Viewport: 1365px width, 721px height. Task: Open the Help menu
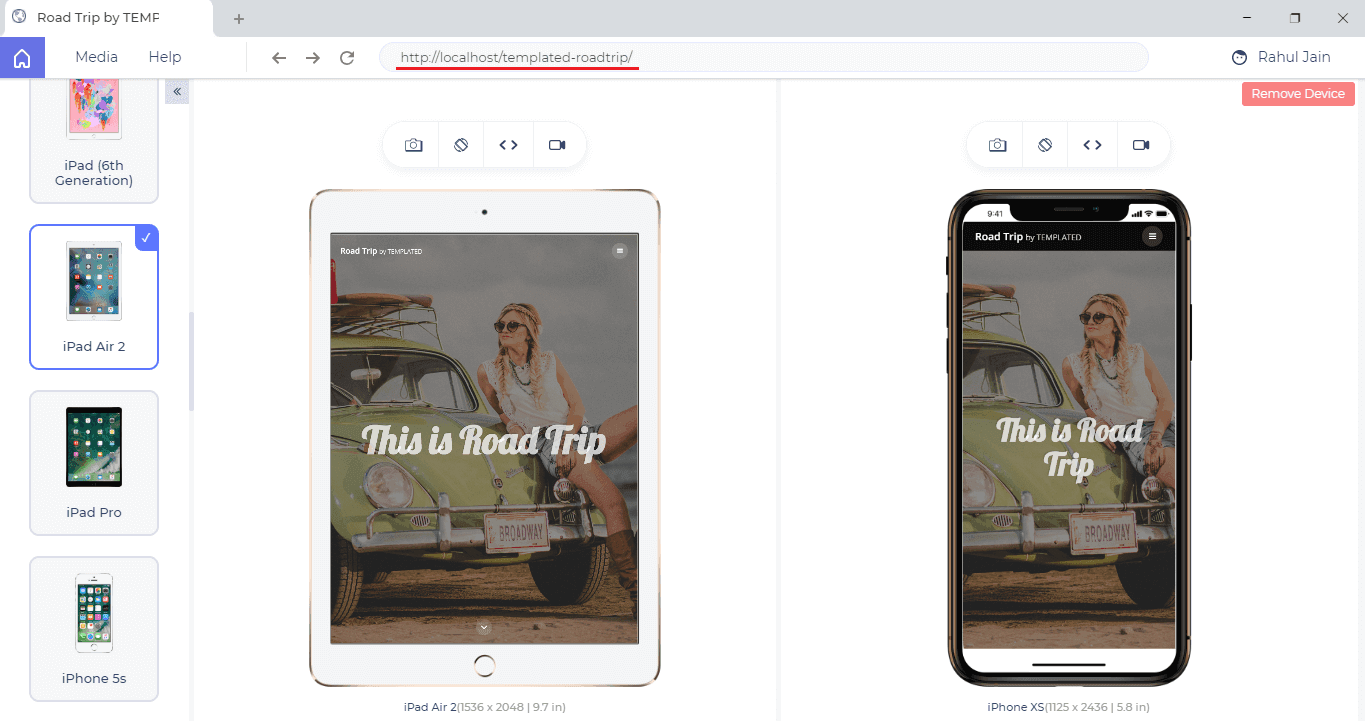(x=164, y=56)
